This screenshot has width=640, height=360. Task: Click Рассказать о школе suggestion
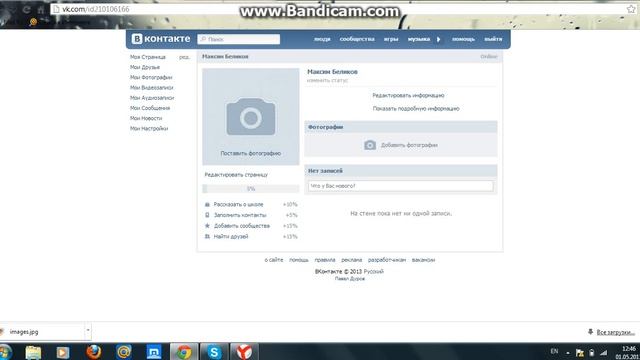click(238, 204)
